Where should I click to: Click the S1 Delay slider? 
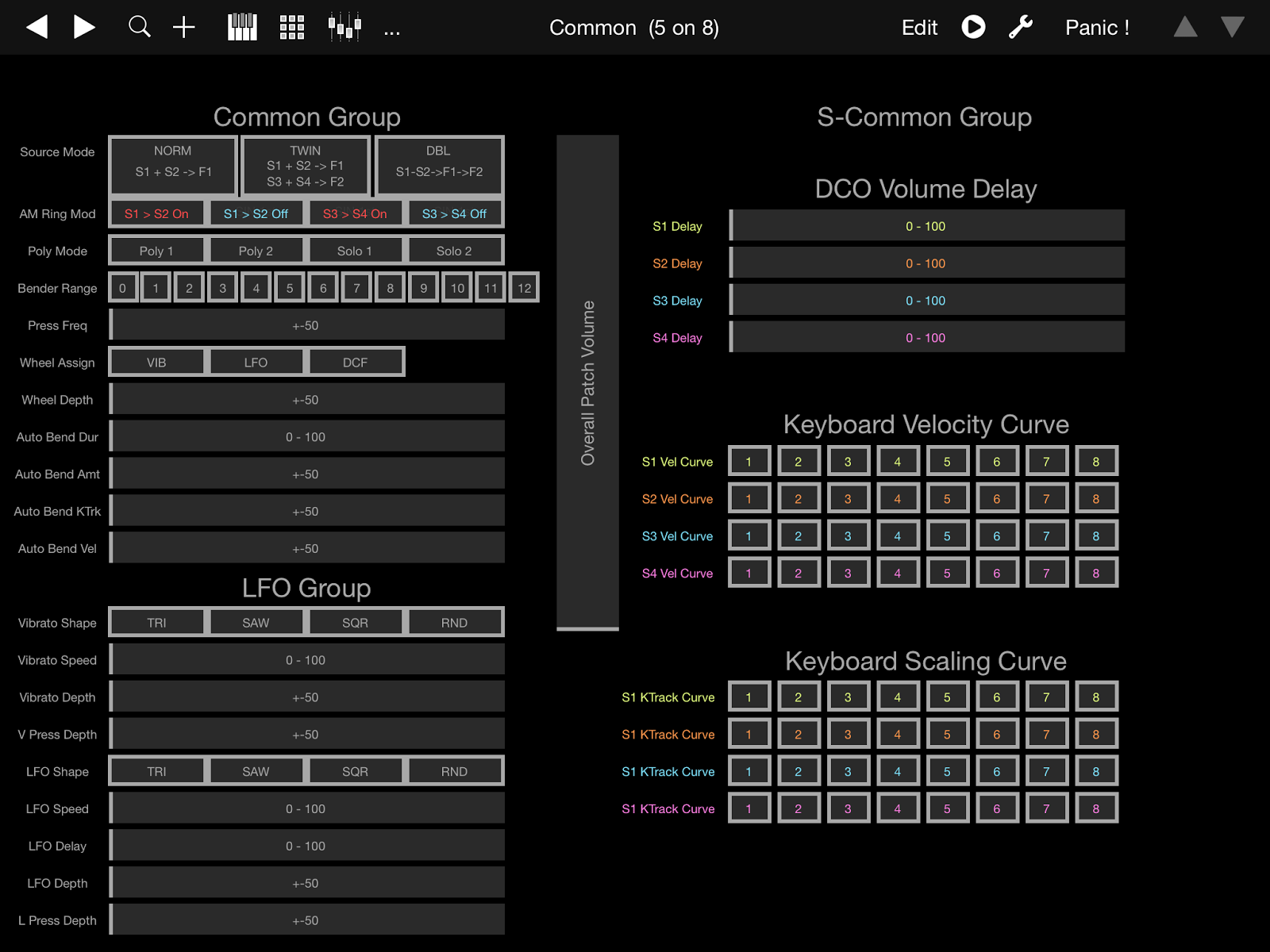click(x=926, y=226)
